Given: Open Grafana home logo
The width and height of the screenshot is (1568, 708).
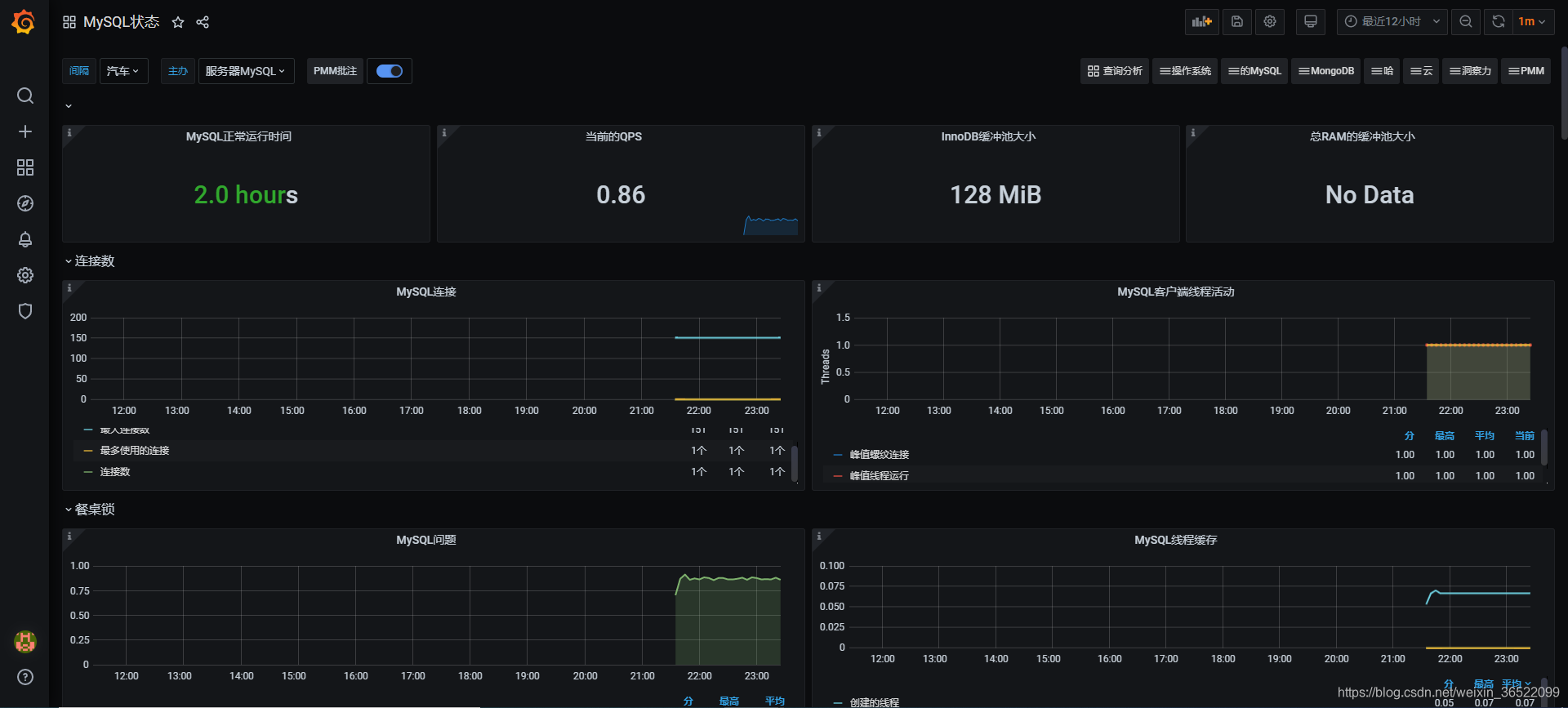Looking at the screenshot, I should point(24,22).
